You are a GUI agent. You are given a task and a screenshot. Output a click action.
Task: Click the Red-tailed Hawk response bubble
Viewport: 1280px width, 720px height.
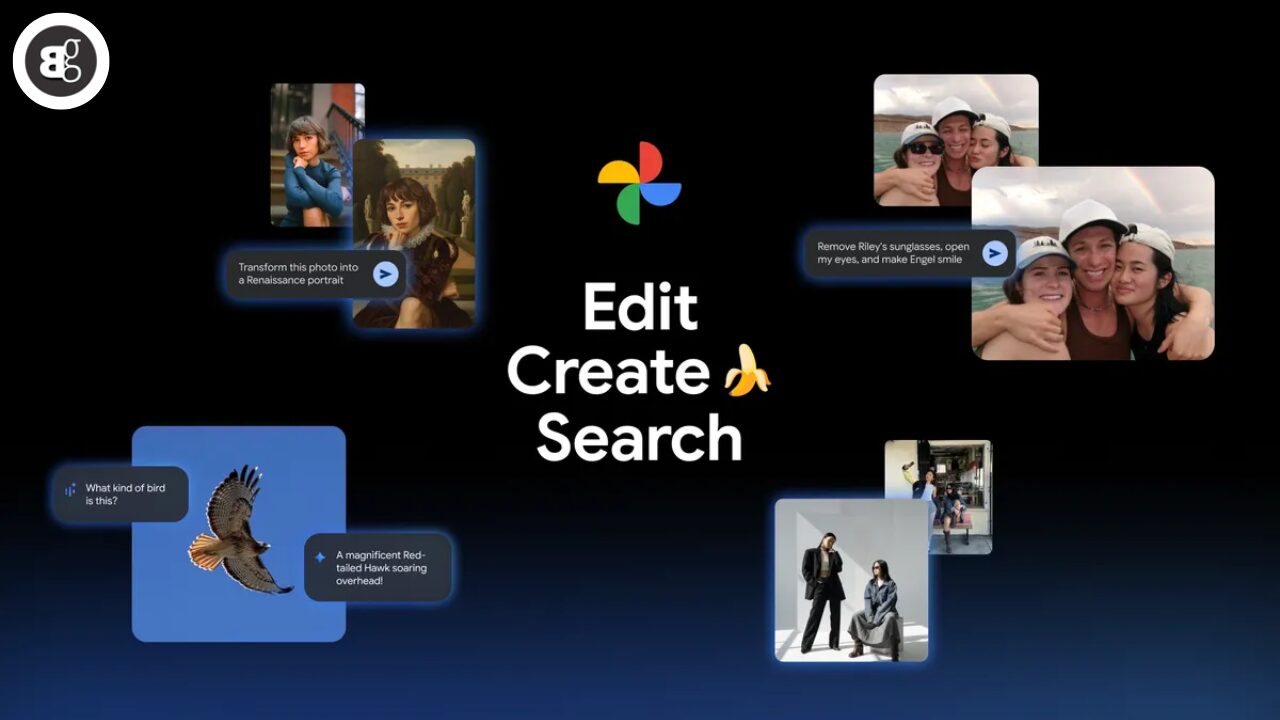click(380, 567)
